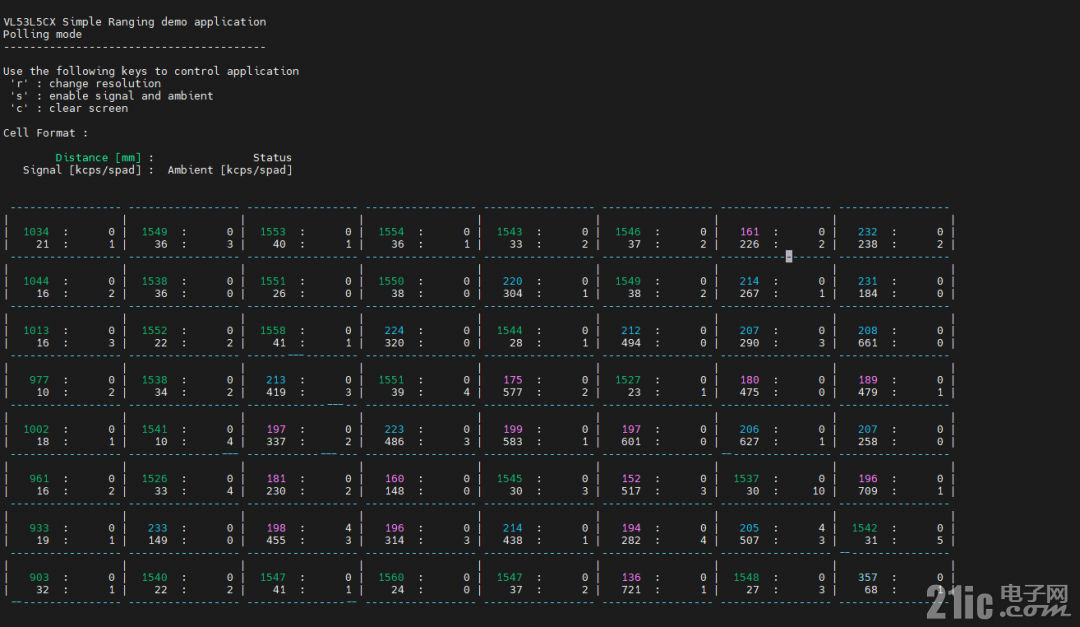1080x627 pixels.
Task: Select distance value 961 in the grid
Action: (39, 480)
